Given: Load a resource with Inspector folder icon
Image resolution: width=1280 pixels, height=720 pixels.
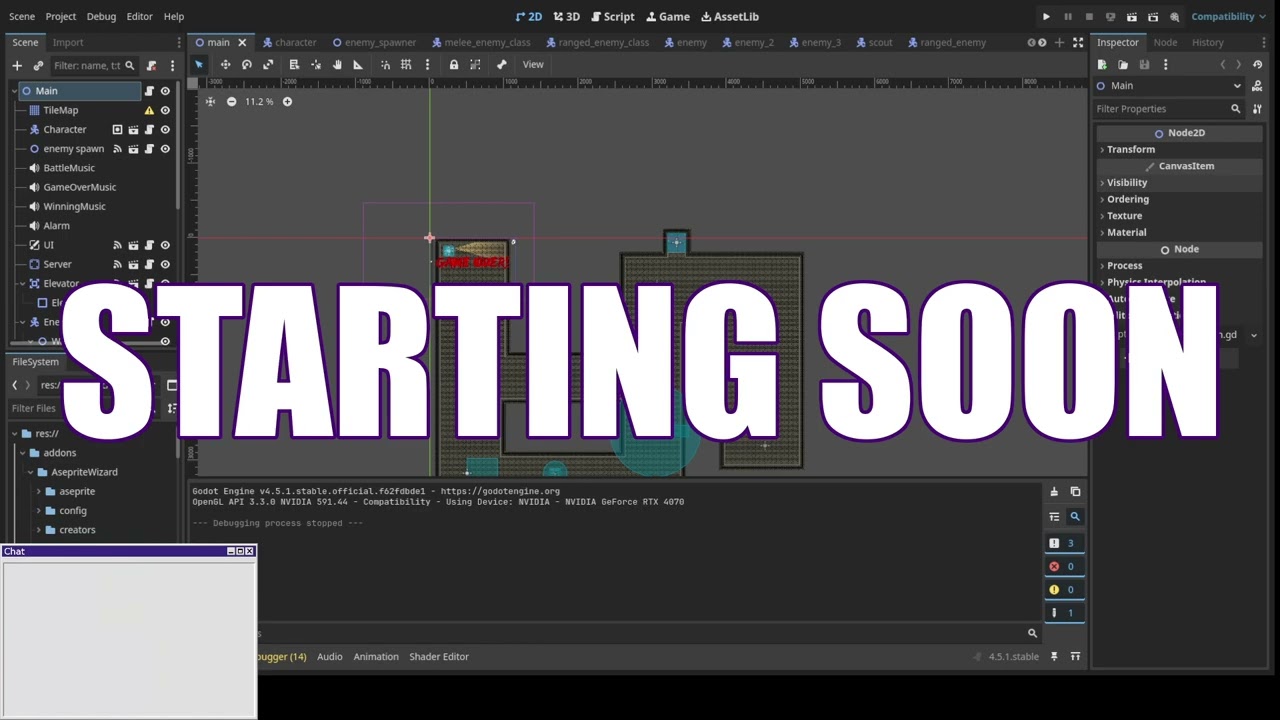Looking at the screenshot, I should tap(1123, 65).
